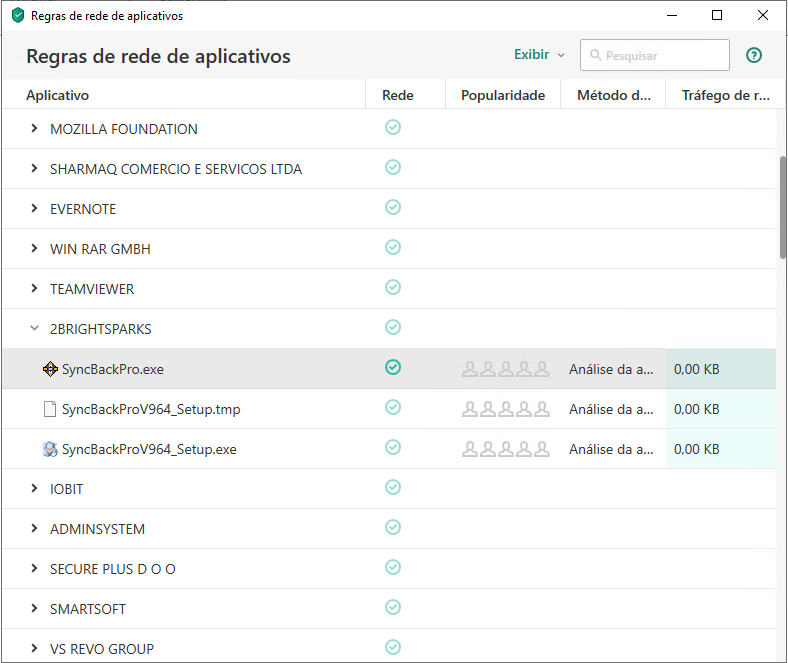Screen dimensions: 788x663
Task: Sort by the Método d... column header
Action: pos(614,95)
